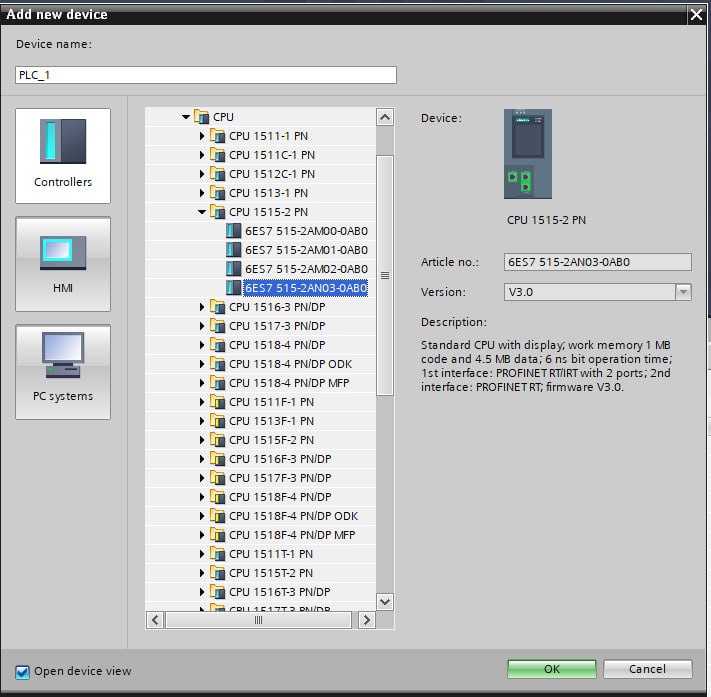Screen dimensions: 711x697
Task: Click scroll down arrow of device tree
Action: pyautogui.click(x=385, y=602)
